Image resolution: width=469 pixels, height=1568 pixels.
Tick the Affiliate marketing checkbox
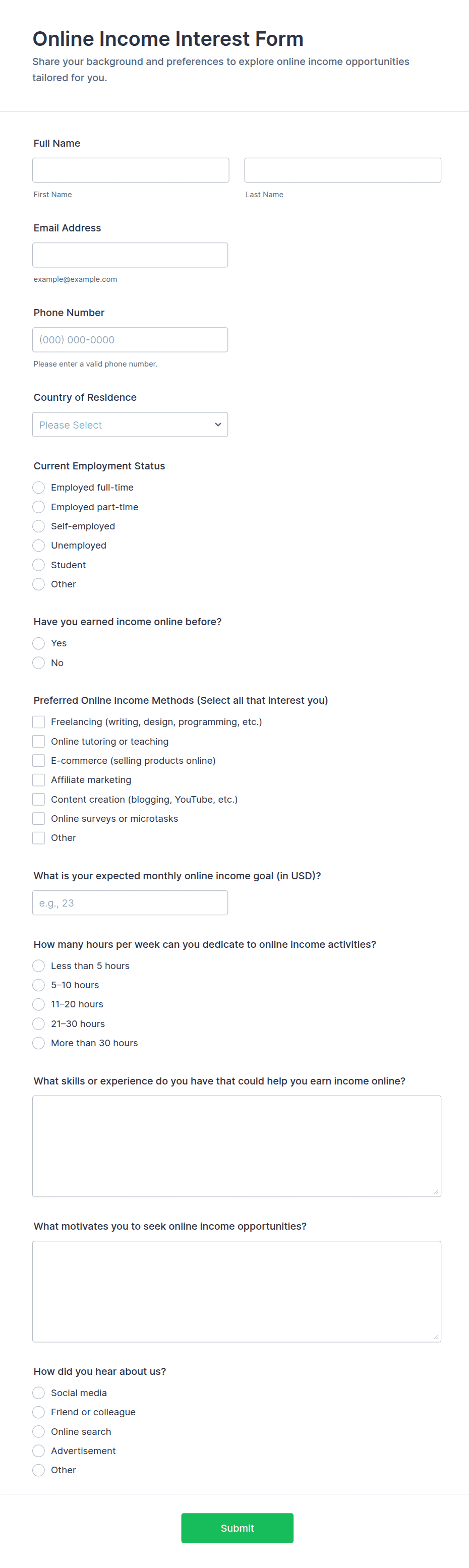38,780
